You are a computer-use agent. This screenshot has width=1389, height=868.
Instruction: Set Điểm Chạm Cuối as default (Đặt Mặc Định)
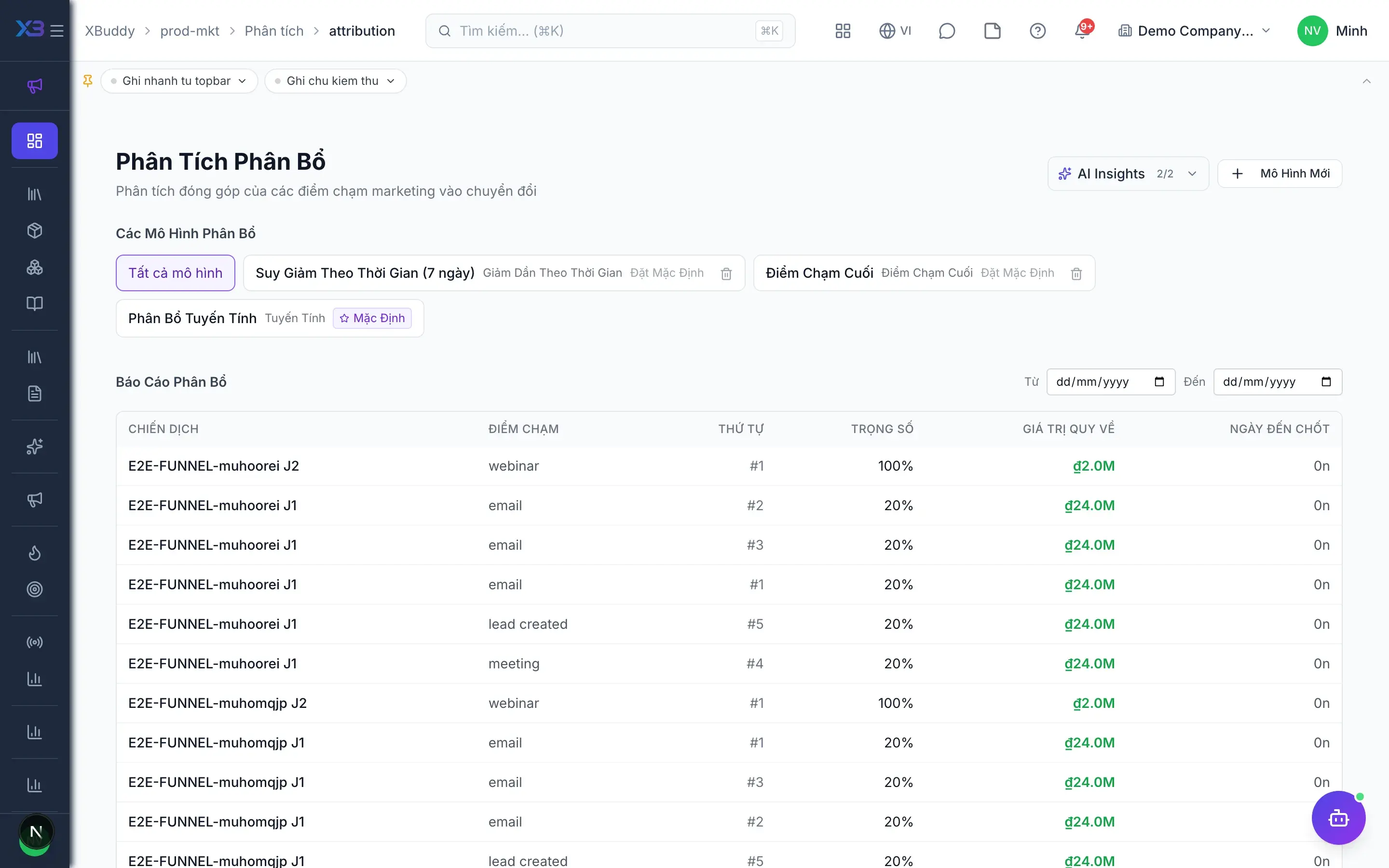1017,272
